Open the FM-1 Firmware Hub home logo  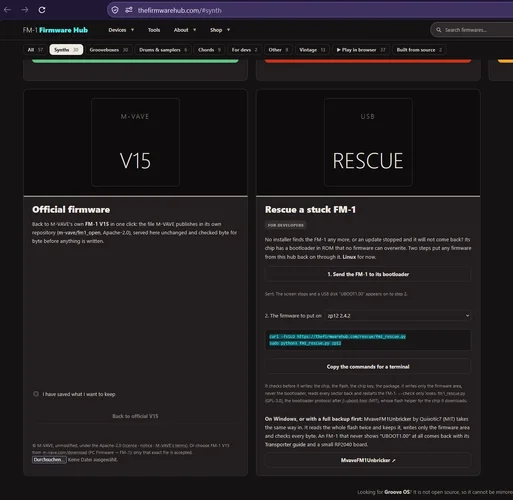55,30
